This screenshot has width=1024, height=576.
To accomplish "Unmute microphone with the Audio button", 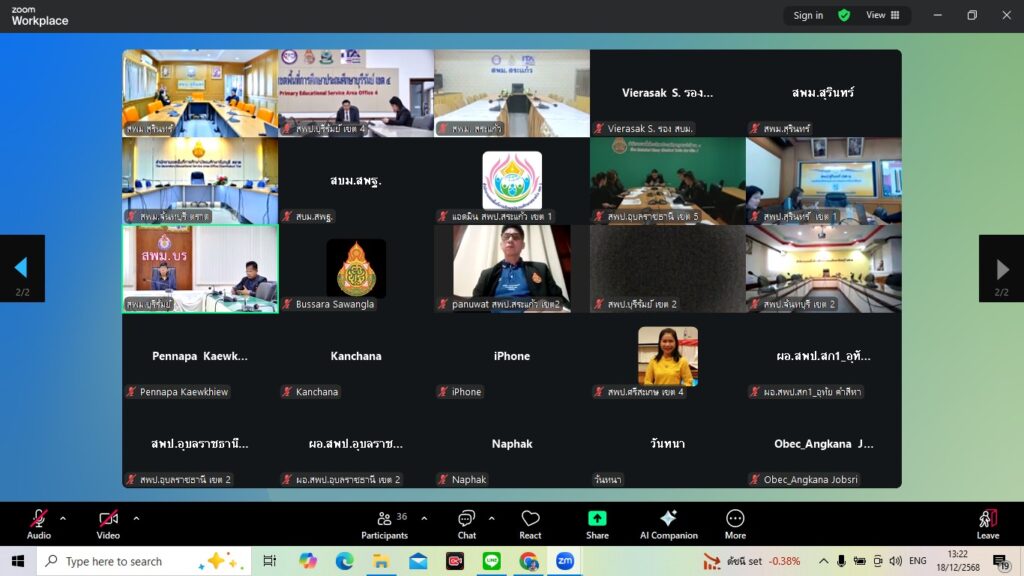I will click(x=38, y=524).
